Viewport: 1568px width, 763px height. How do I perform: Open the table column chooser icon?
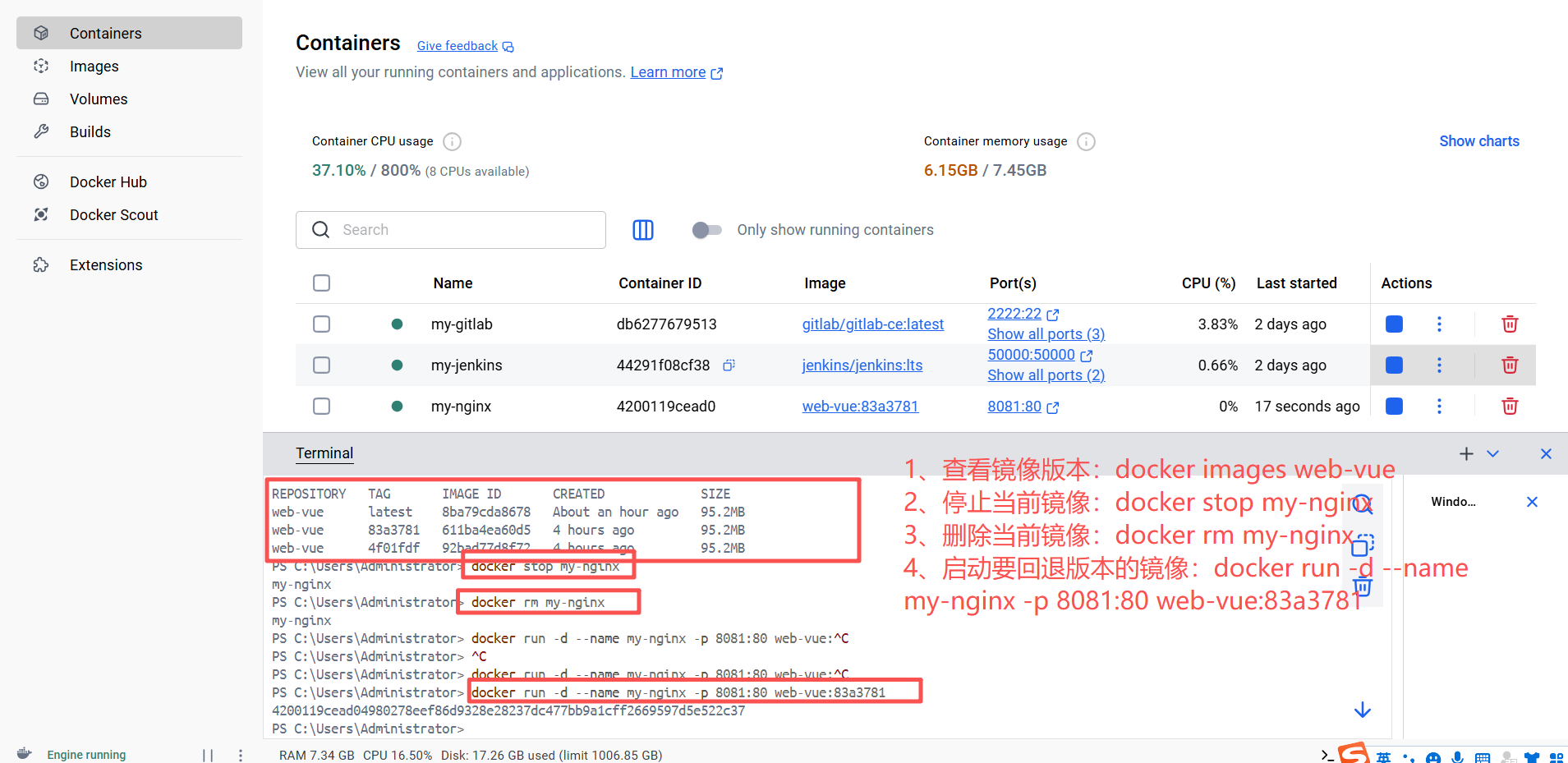[x=643, y=230]
